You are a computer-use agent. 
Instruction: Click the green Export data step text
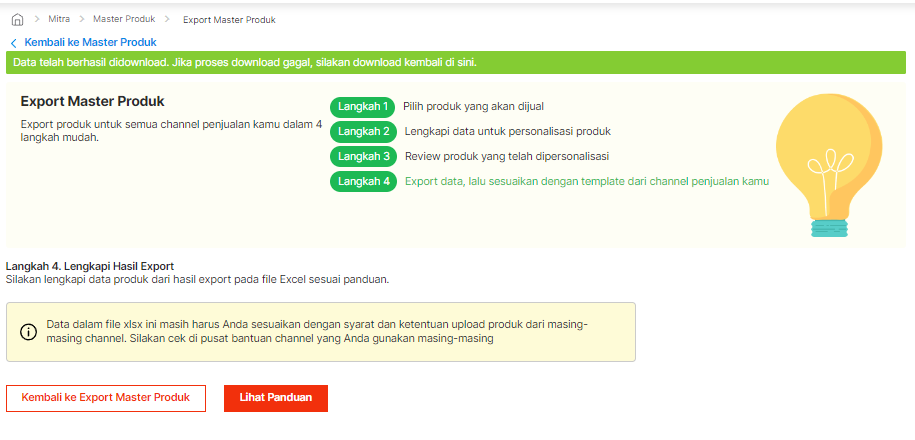tap(586, 182)
